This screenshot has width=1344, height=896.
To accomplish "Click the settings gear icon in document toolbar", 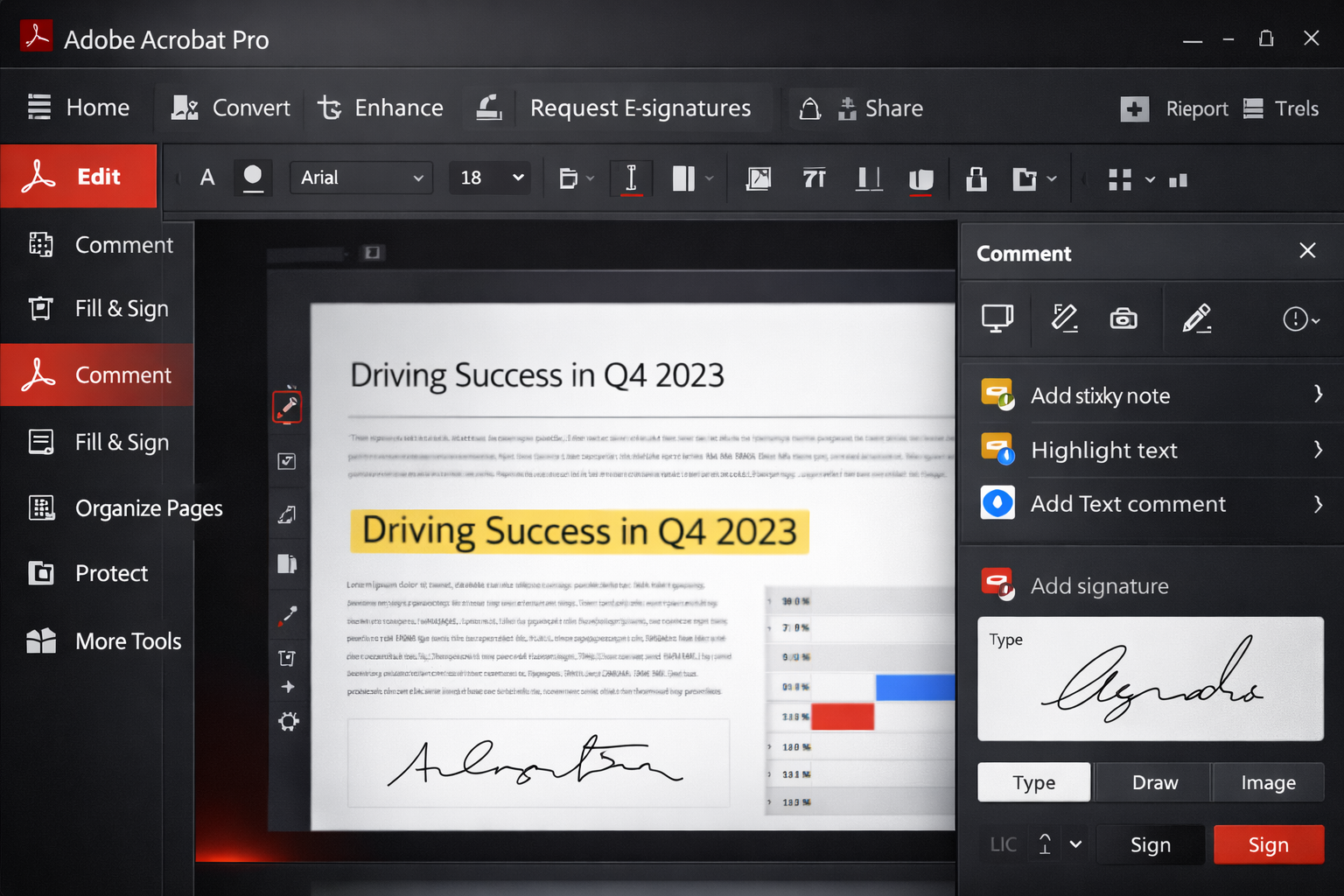I will [x=289, y=721].
